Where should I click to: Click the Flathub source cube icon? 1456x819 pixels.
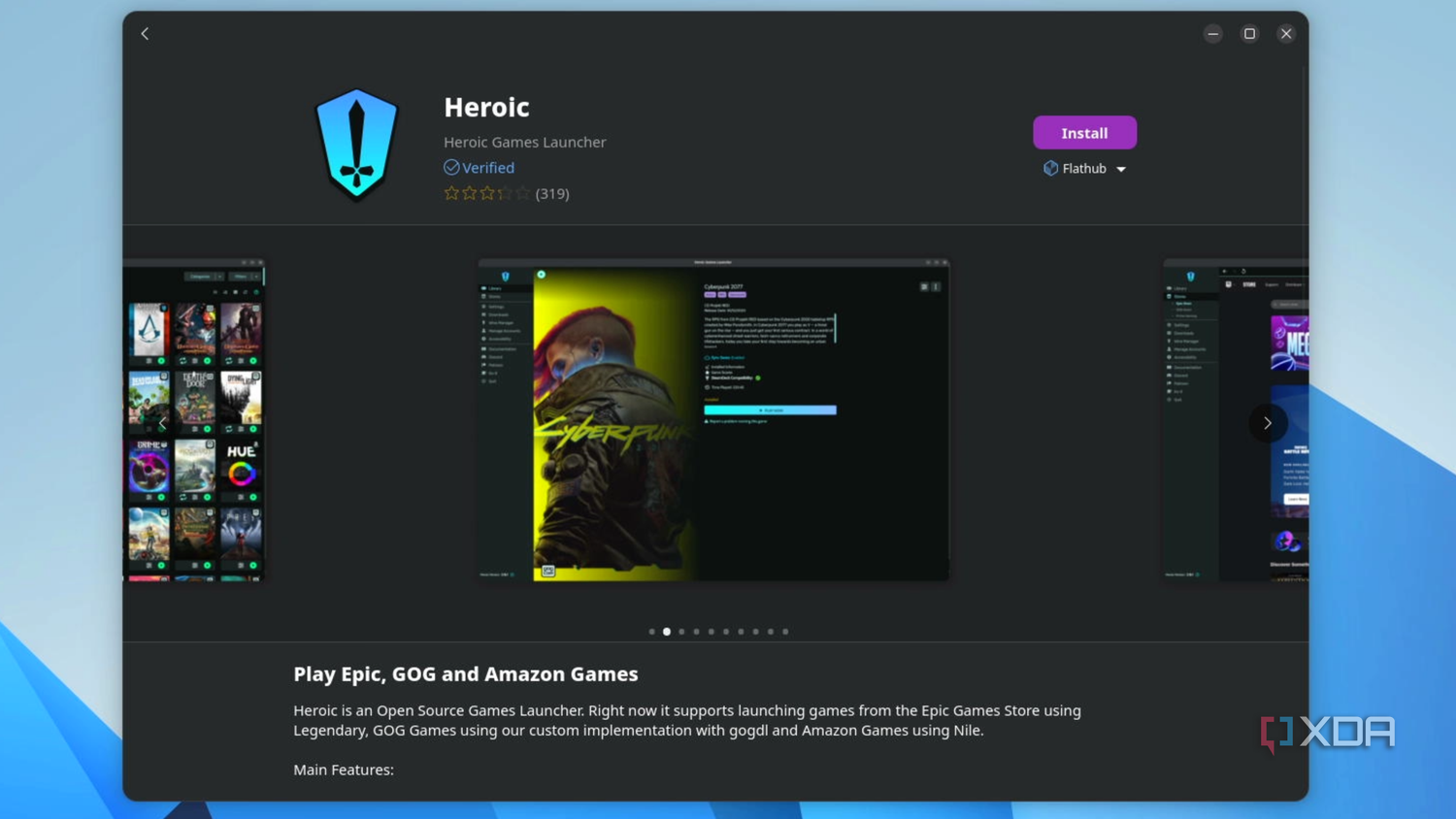(x=1050, y=169)
